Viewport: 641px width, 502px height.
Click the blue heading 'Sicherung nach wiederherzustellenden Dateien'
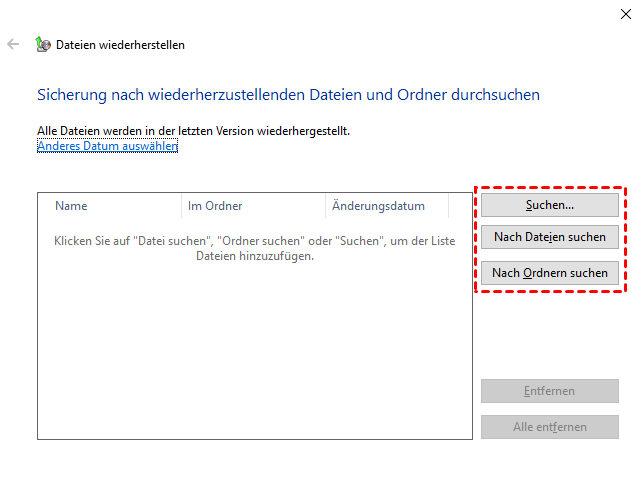(x=288, y=95)
